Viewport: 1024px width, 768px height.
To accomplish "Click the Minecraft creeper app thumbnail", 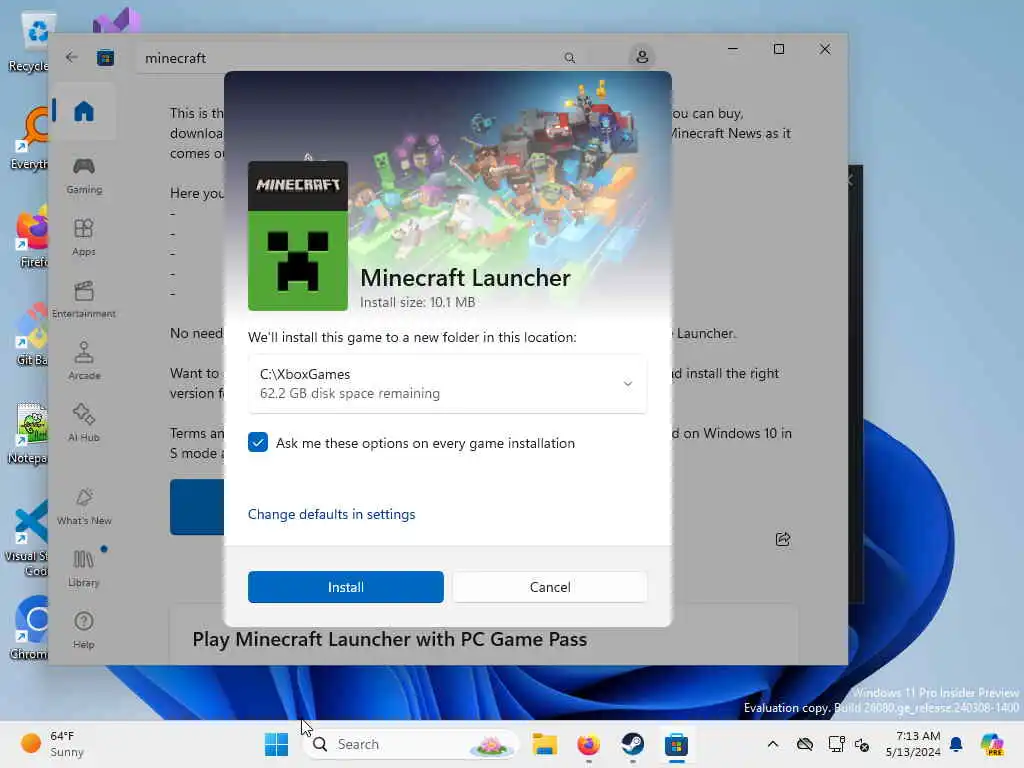I will click(298, 236).
